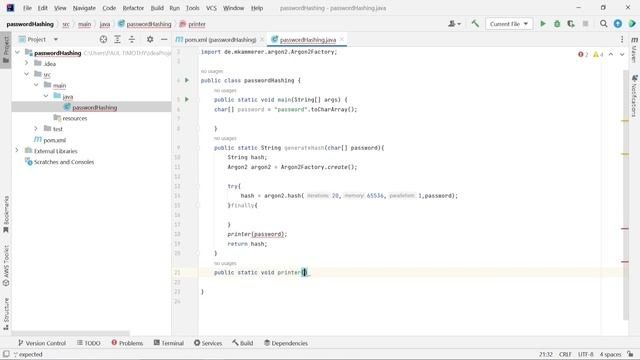
Task: Expand the .idea folder
Action: (x=27, y=63)
